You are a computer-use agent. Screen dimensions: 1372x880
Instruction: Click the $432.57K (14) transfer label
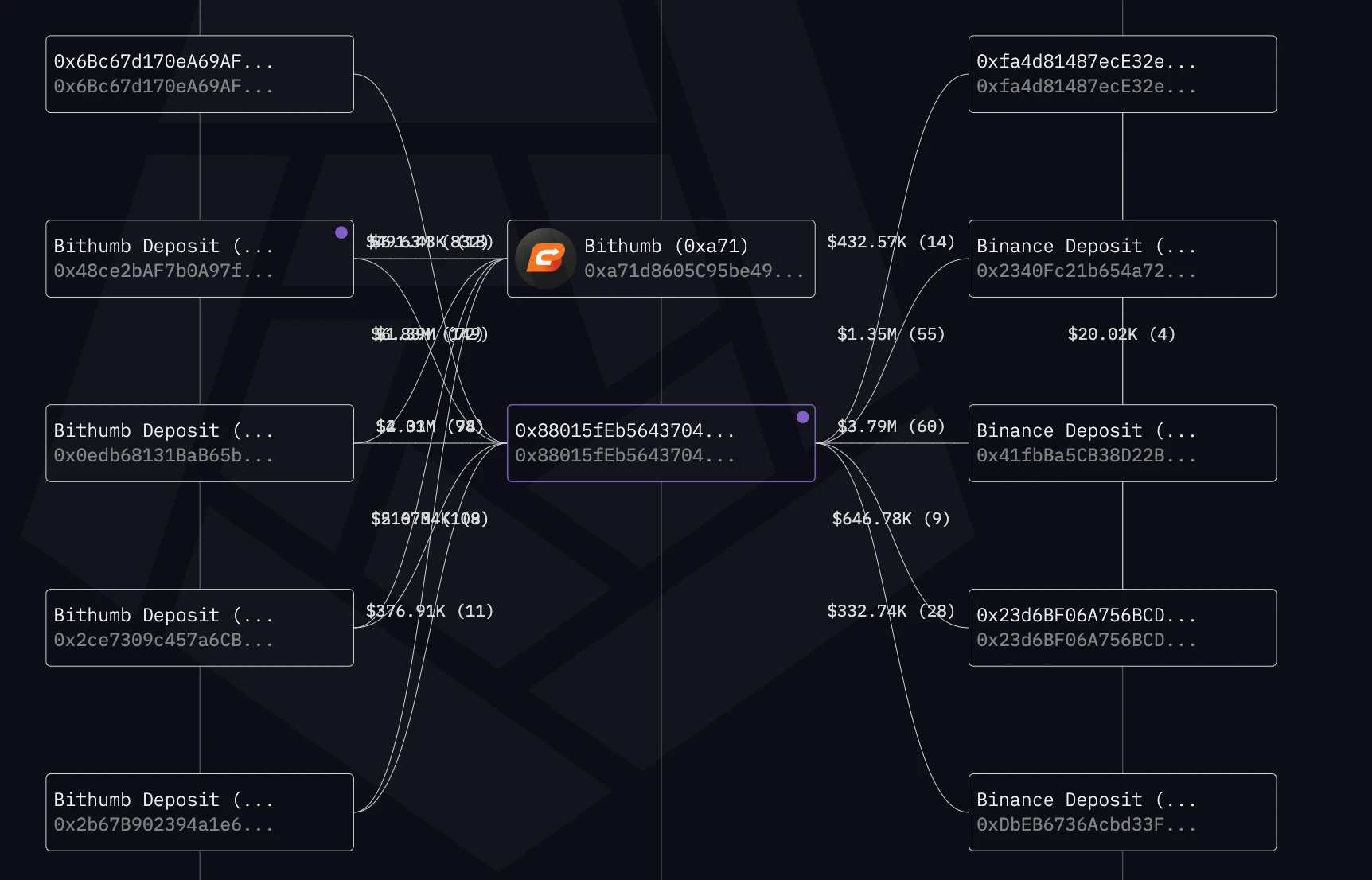[x=891, y=242]
